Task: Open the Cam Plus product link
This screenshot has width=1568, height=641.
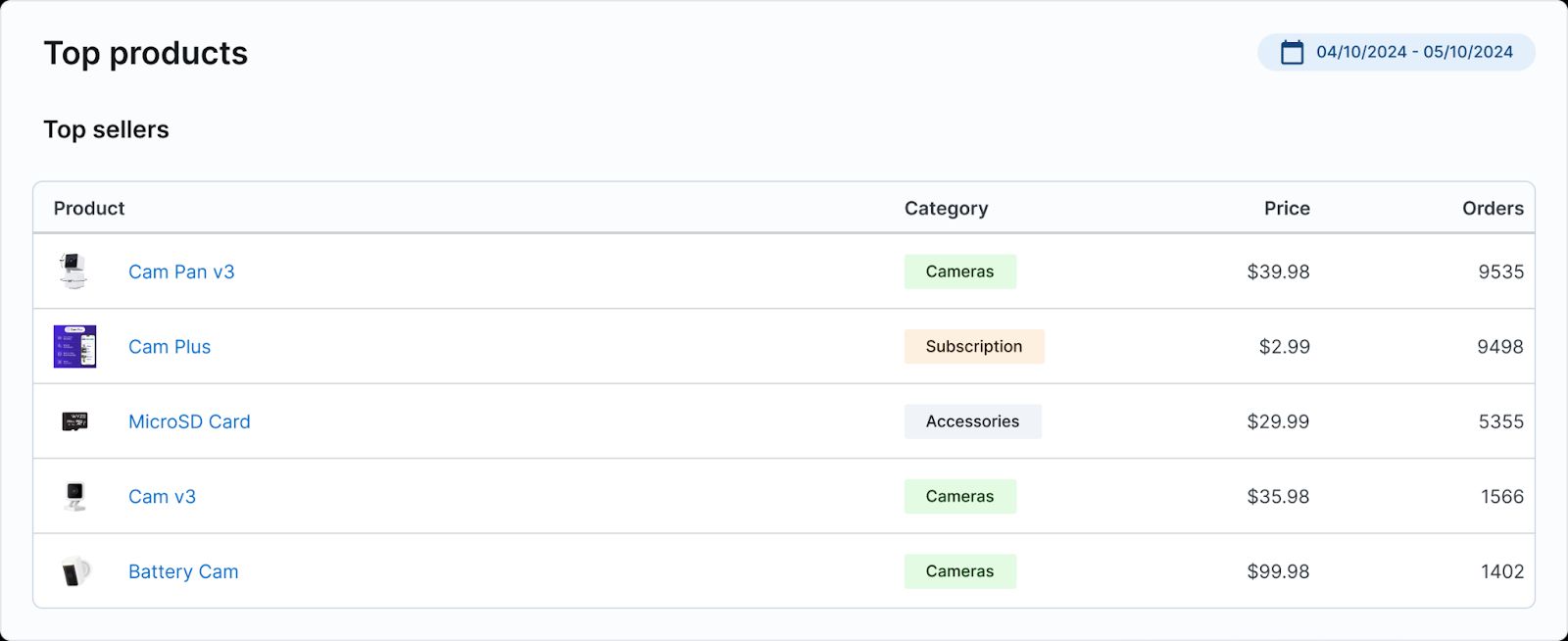Action: (x=170, y=347)
